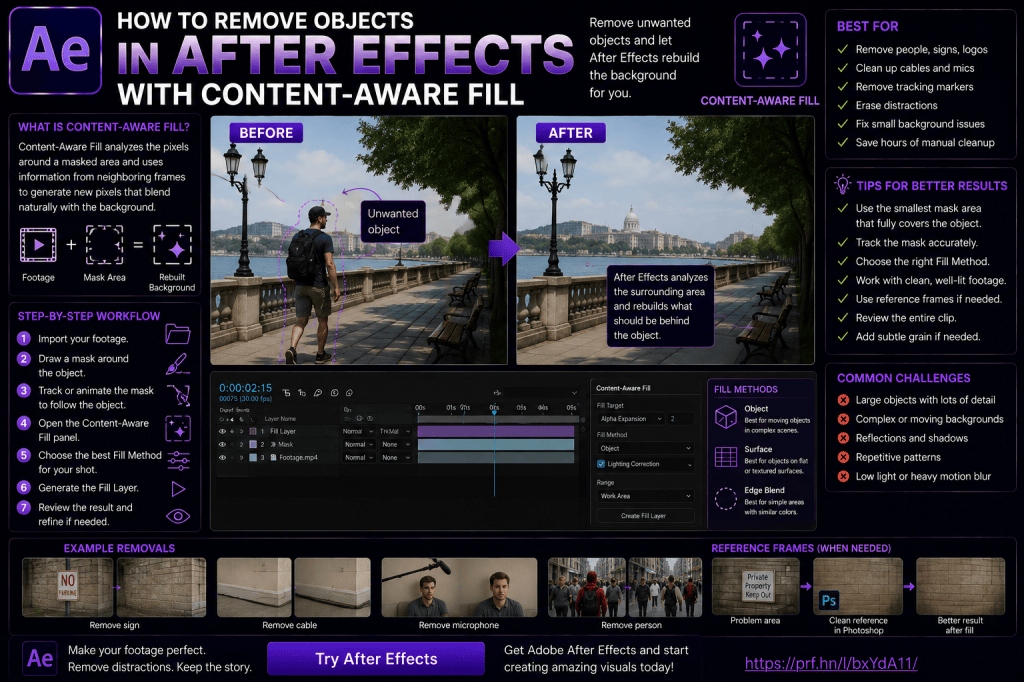Click the large Ae logo at top left
The height and width of the screenshot is (682, 1024).
pyautogui.click(x=56, y=50)
